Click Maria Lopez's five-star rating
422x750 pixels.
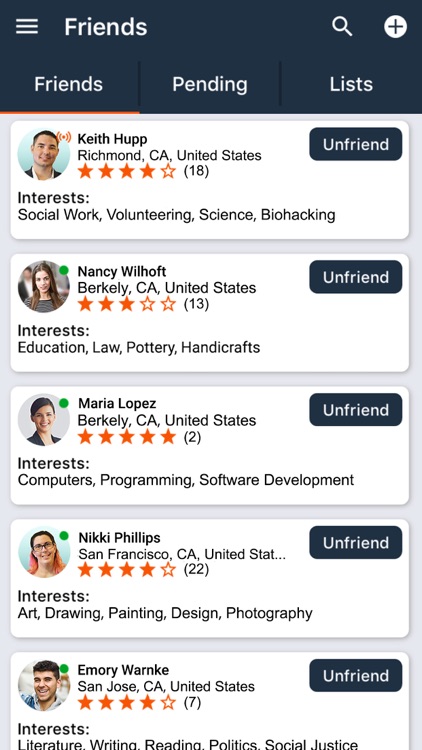[x=127, y=437]
